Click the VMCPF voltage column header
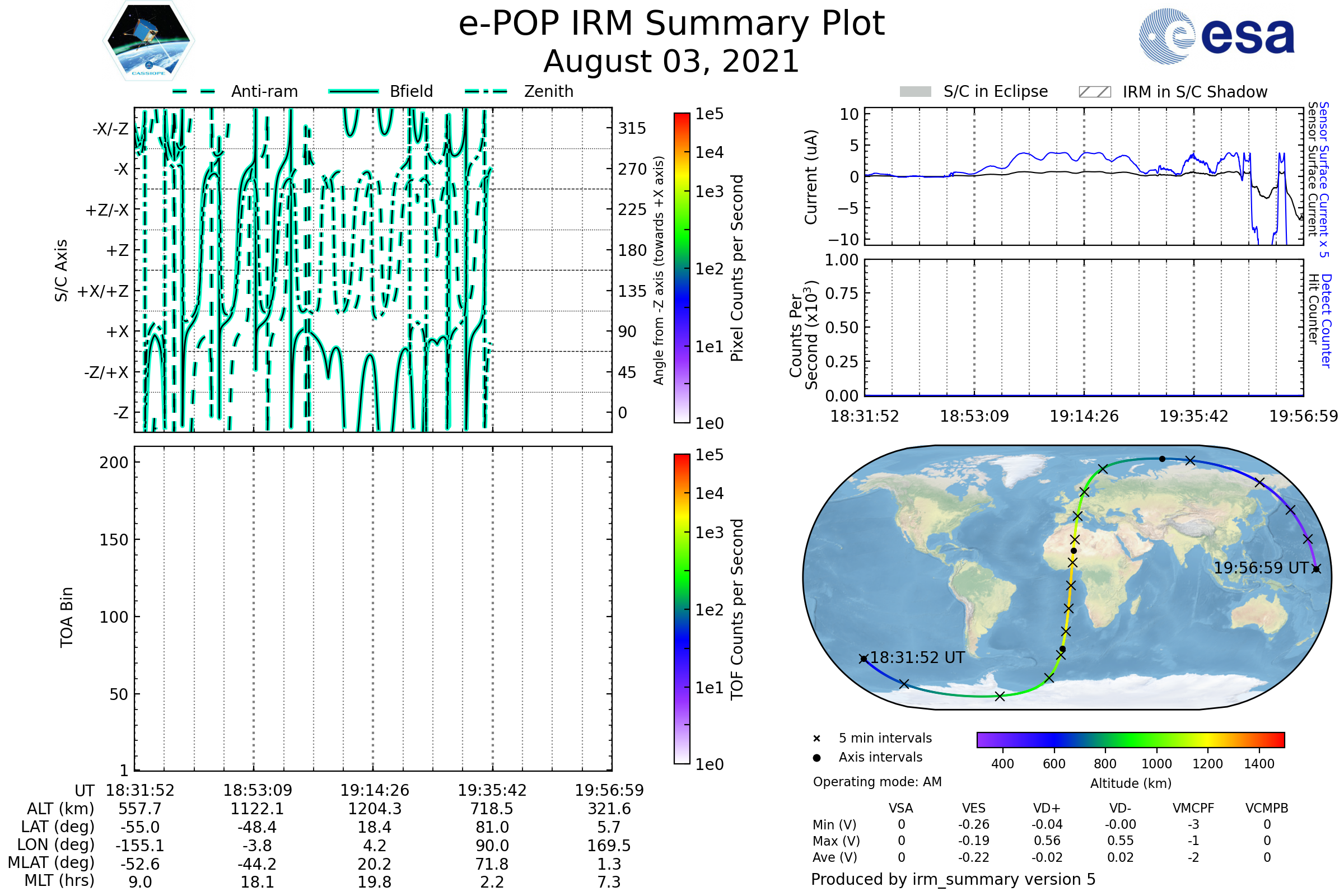The image size is (1344, 896). point(1193,808)
